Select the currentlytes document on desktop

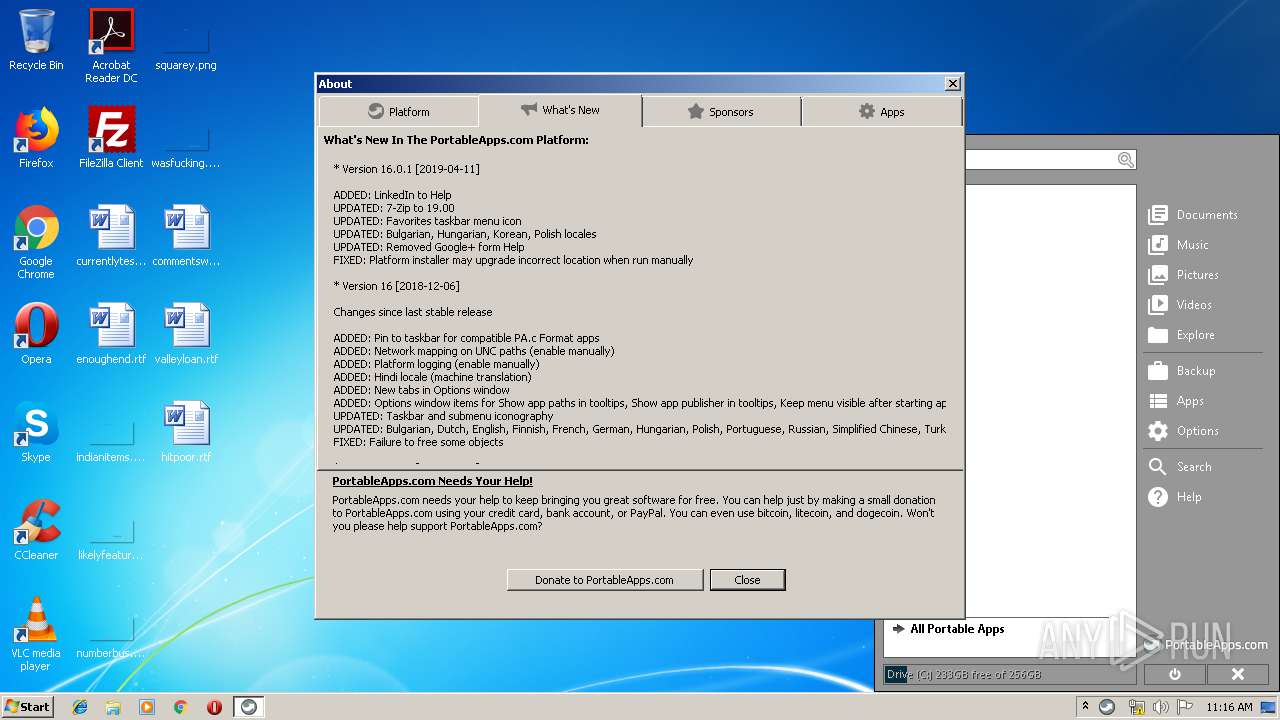point(111,236)
